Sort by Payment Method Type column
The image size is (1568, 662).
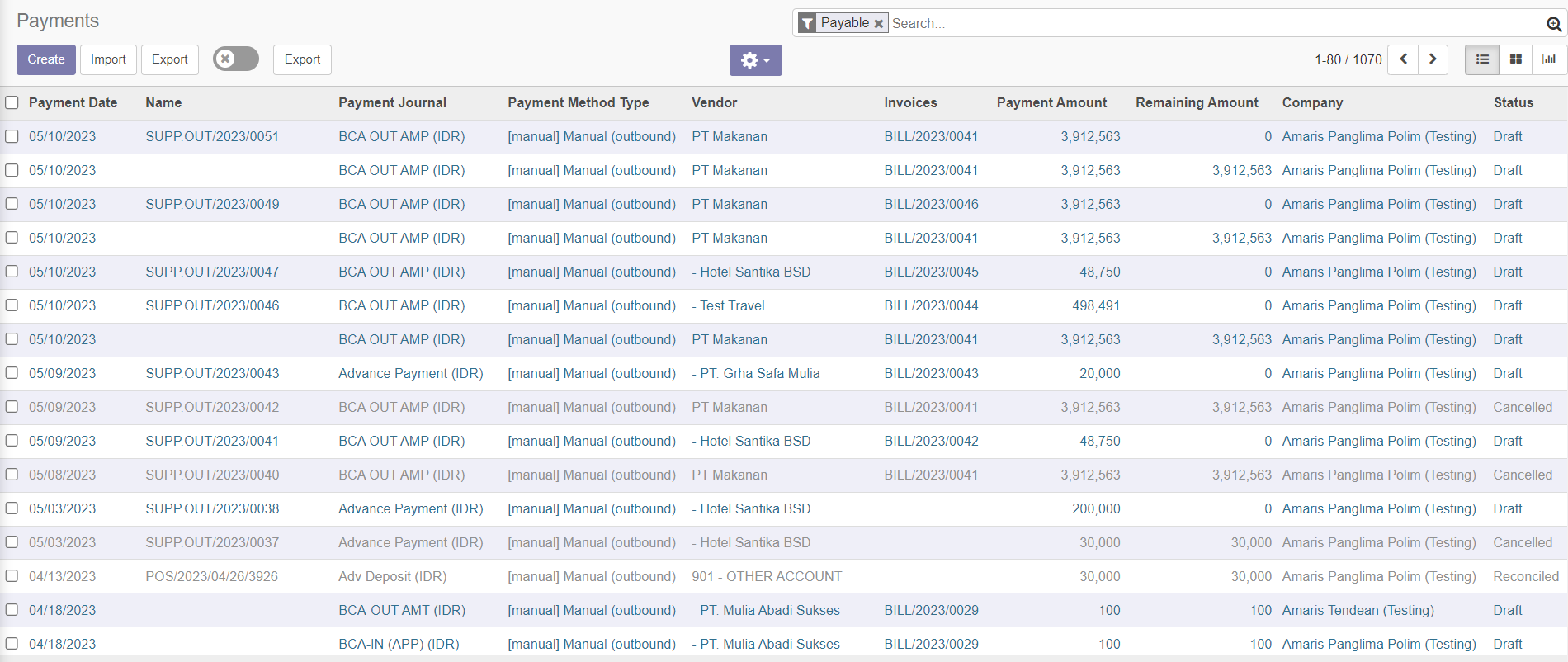(x=579, y=102)
